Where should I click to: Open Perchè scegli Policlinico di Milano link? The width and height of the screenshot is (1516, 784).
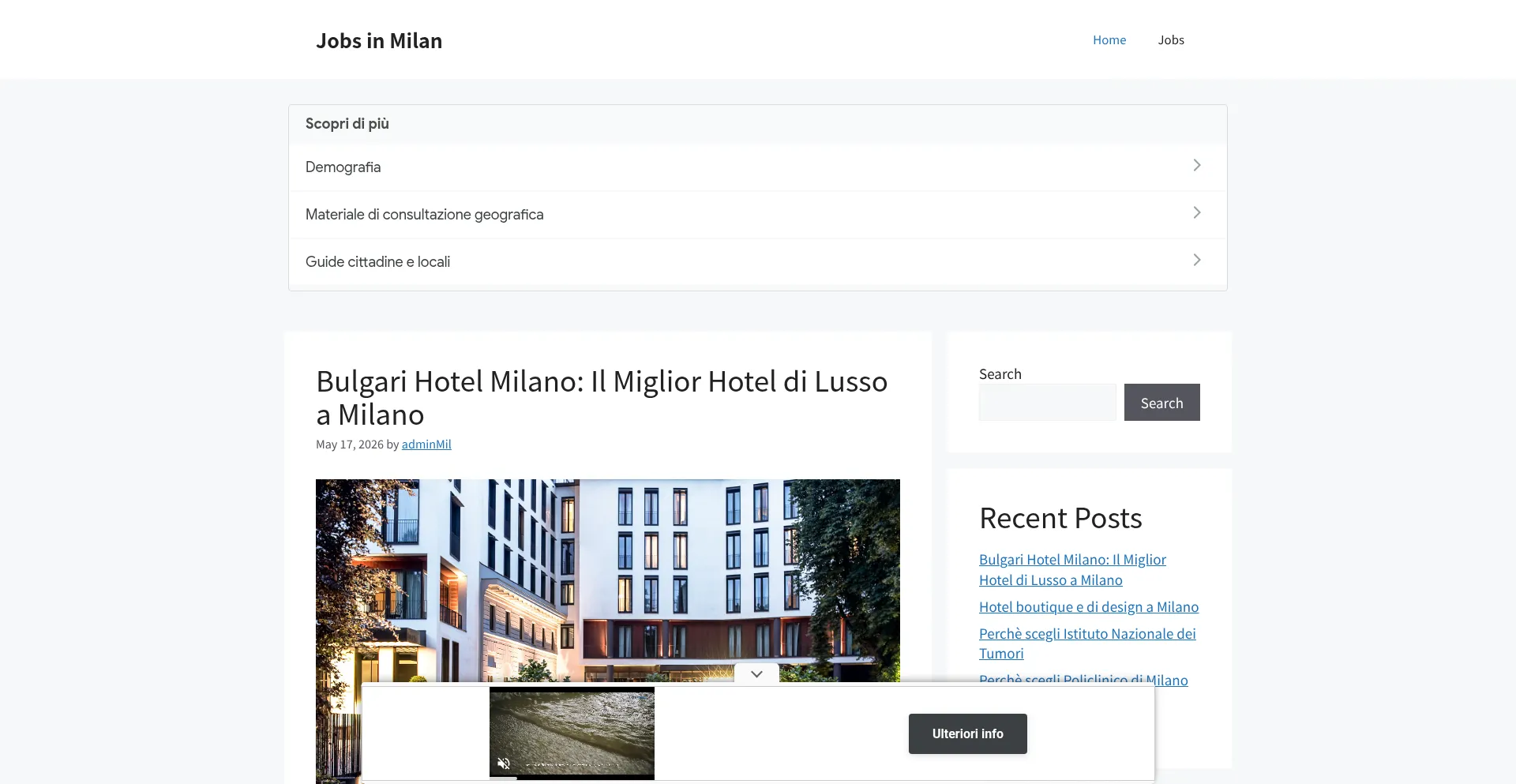tap(1083, 680)
